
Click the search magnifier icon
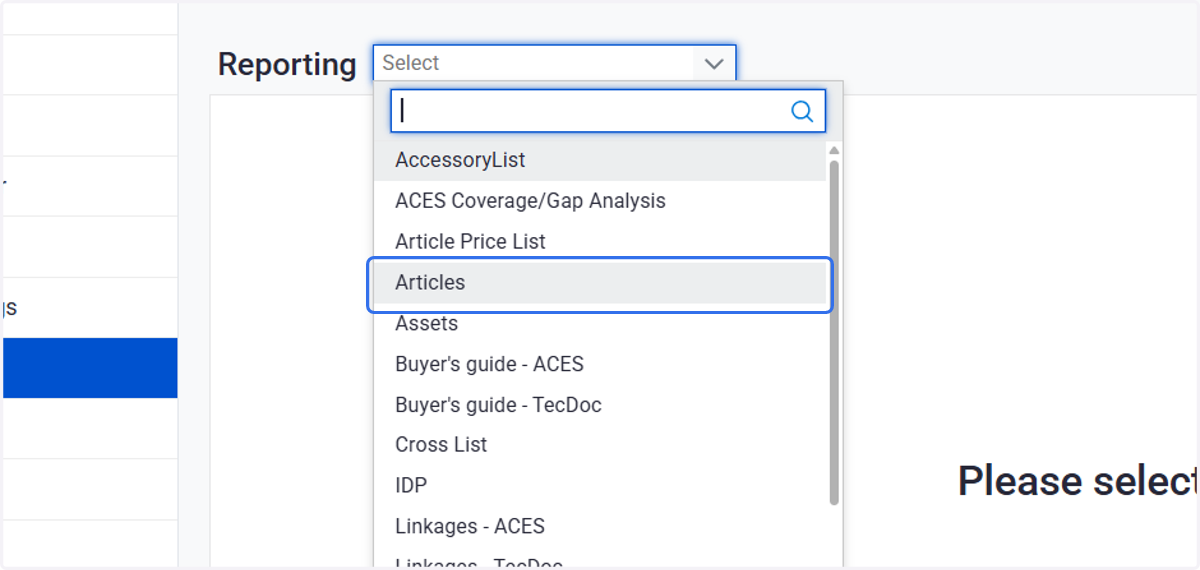point(802,111)
